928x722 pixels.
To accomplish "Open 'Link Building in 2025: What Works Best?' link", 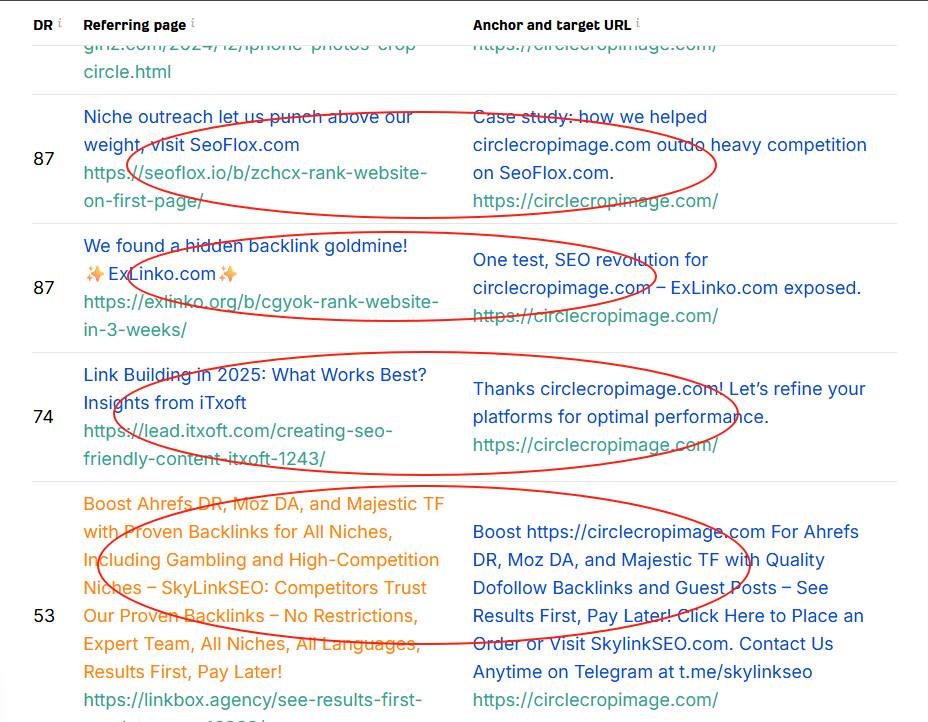I will point(254,389).
